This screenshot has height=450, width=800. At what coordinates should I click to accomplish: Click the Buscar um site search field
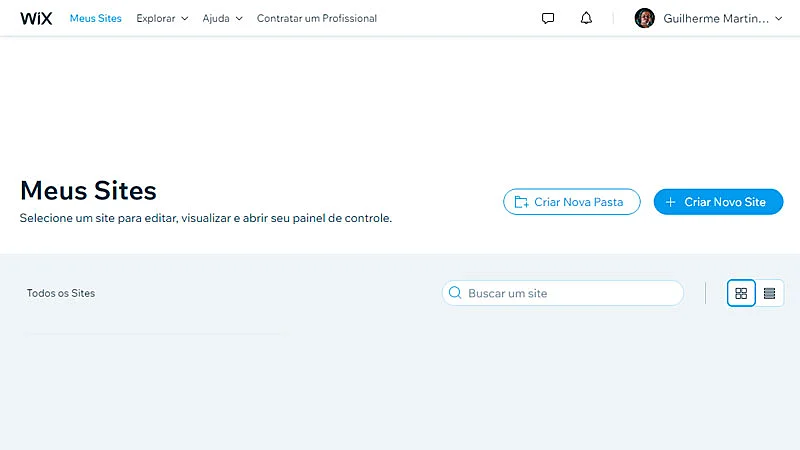point(562,293)
